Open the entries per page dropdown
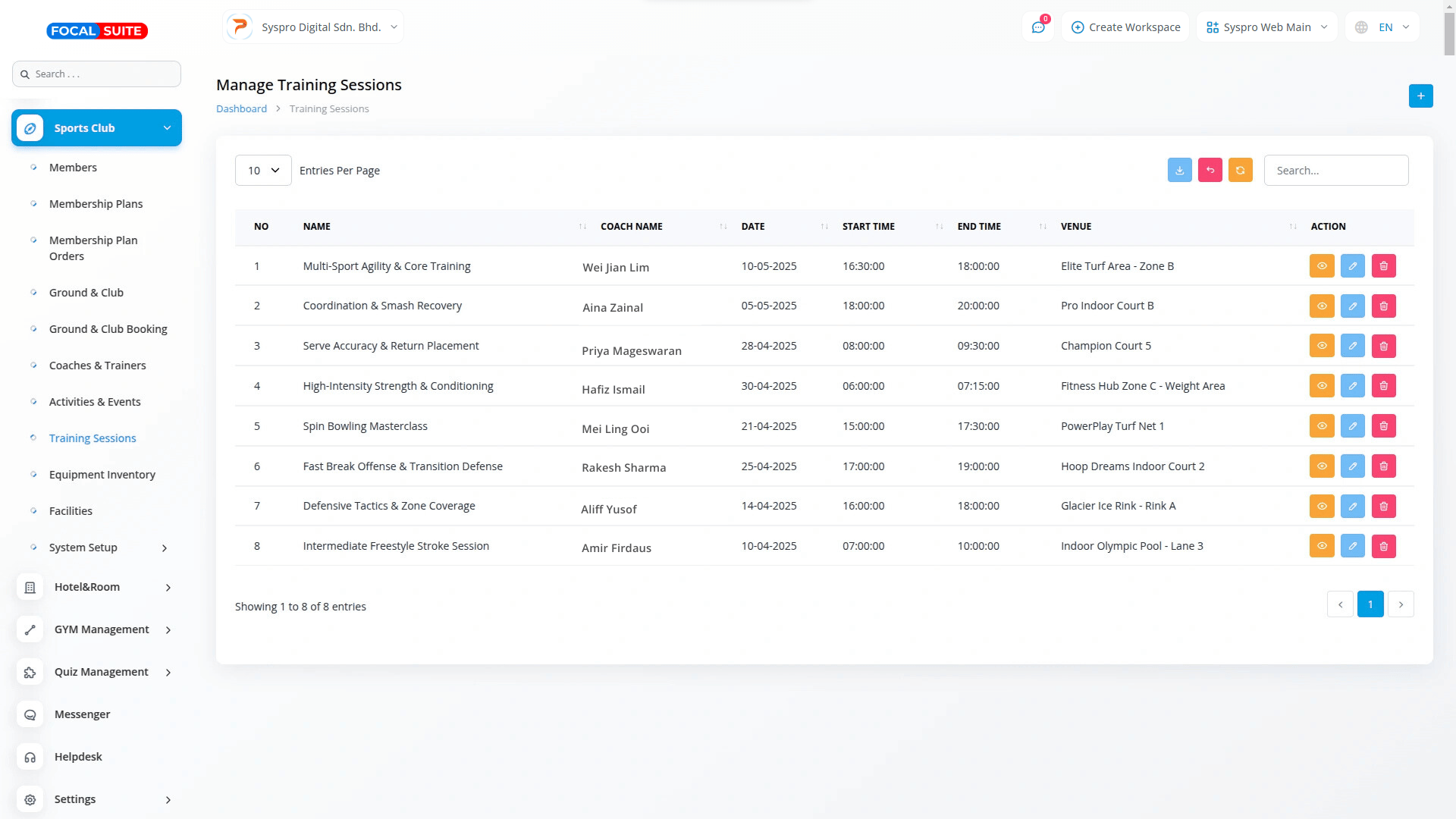1456x819 pixels. [x=263, y=171]
